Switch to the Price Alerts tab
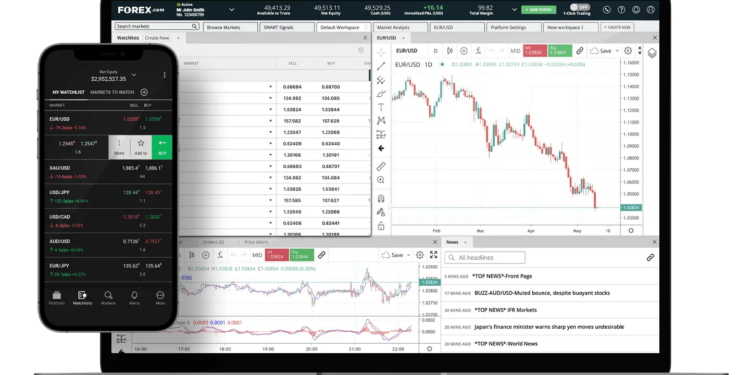750x375 pixels. pyautogui.click(x=256, y=242)
